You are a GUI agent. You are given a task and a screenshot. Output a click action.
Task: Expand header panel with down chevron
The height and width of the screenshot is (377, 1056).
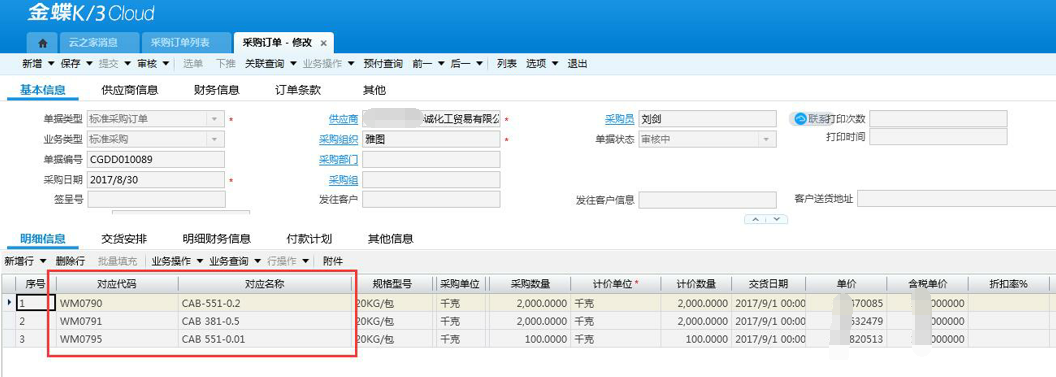[x=777, y=219]
